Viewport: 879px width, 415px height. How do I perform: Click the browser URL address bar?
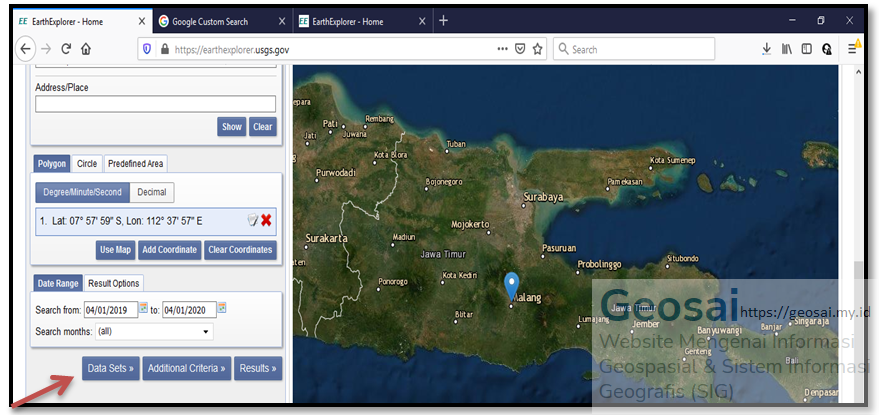(x=342, y=49)
